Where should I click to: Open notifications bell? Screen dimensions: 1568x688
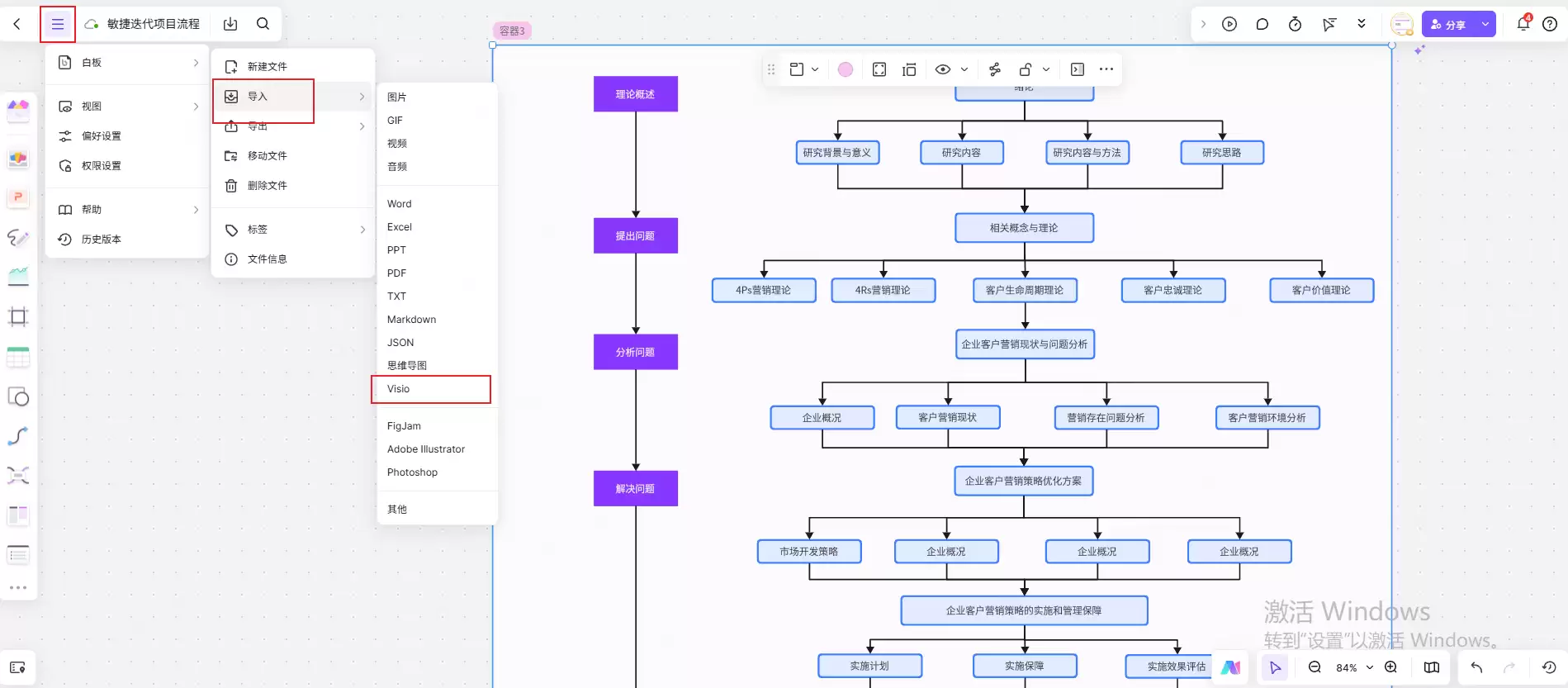click(1523, 24)
